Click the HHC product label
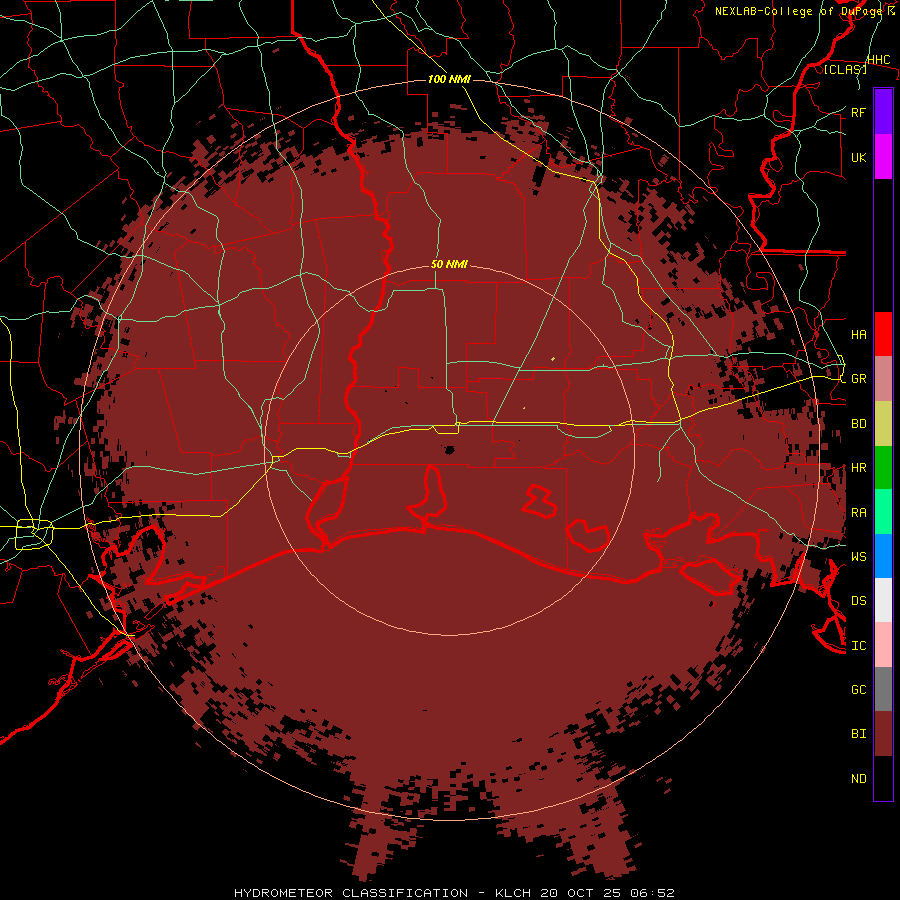Screen dimensions: 900x900 coord(878,60)
